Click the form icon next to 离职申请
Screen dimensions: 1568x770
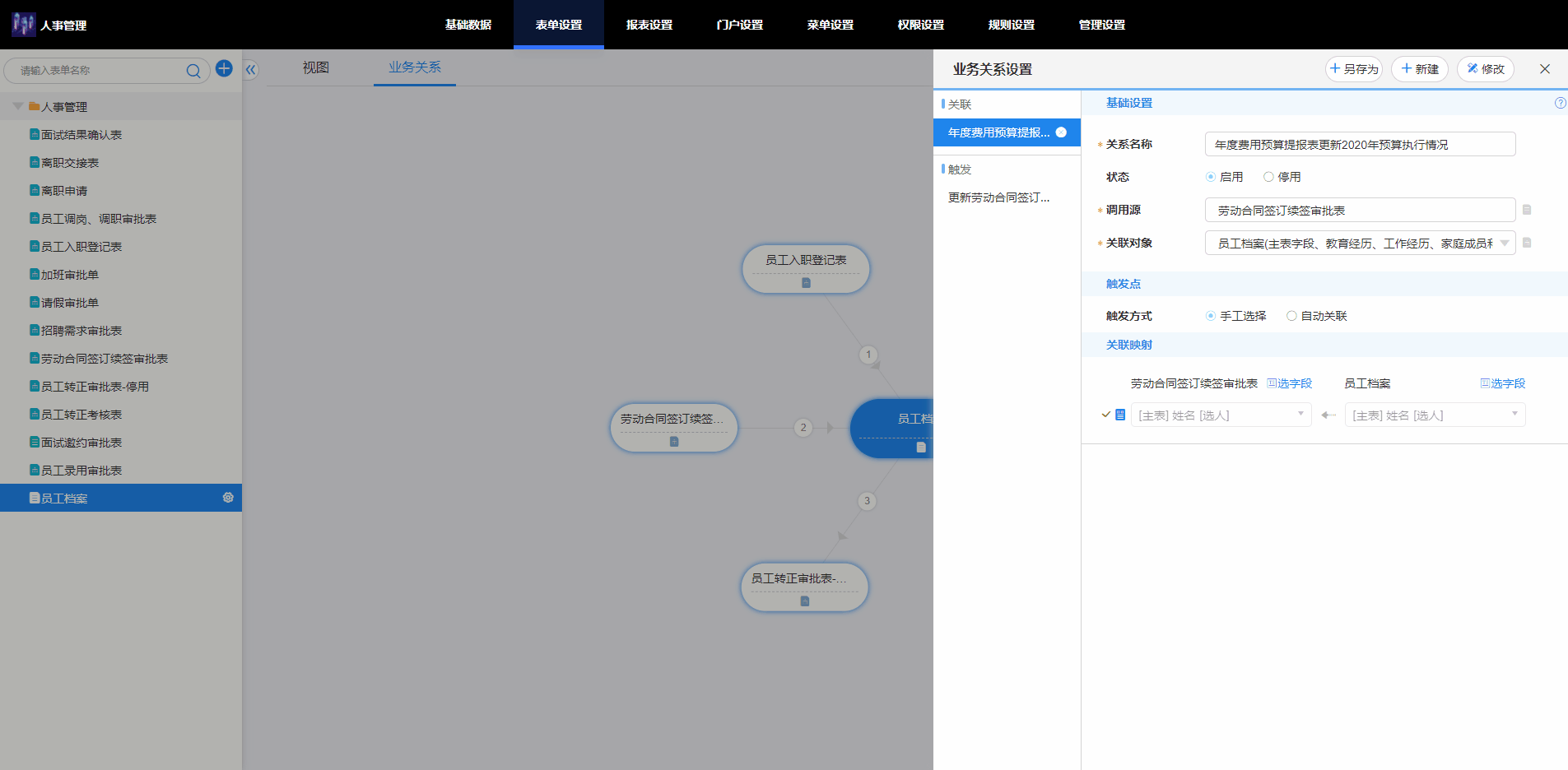click(x=35, y=190)
